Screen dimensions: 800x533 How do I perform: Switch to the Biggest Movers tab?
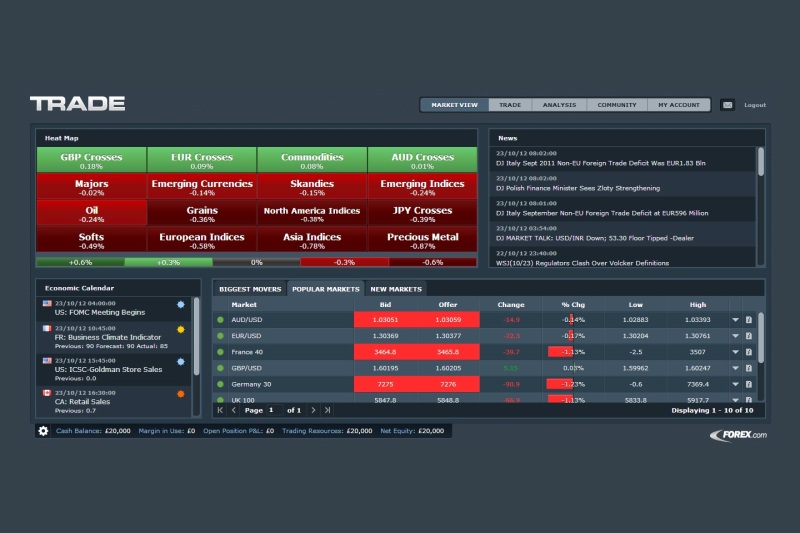(x=249, y=288)
